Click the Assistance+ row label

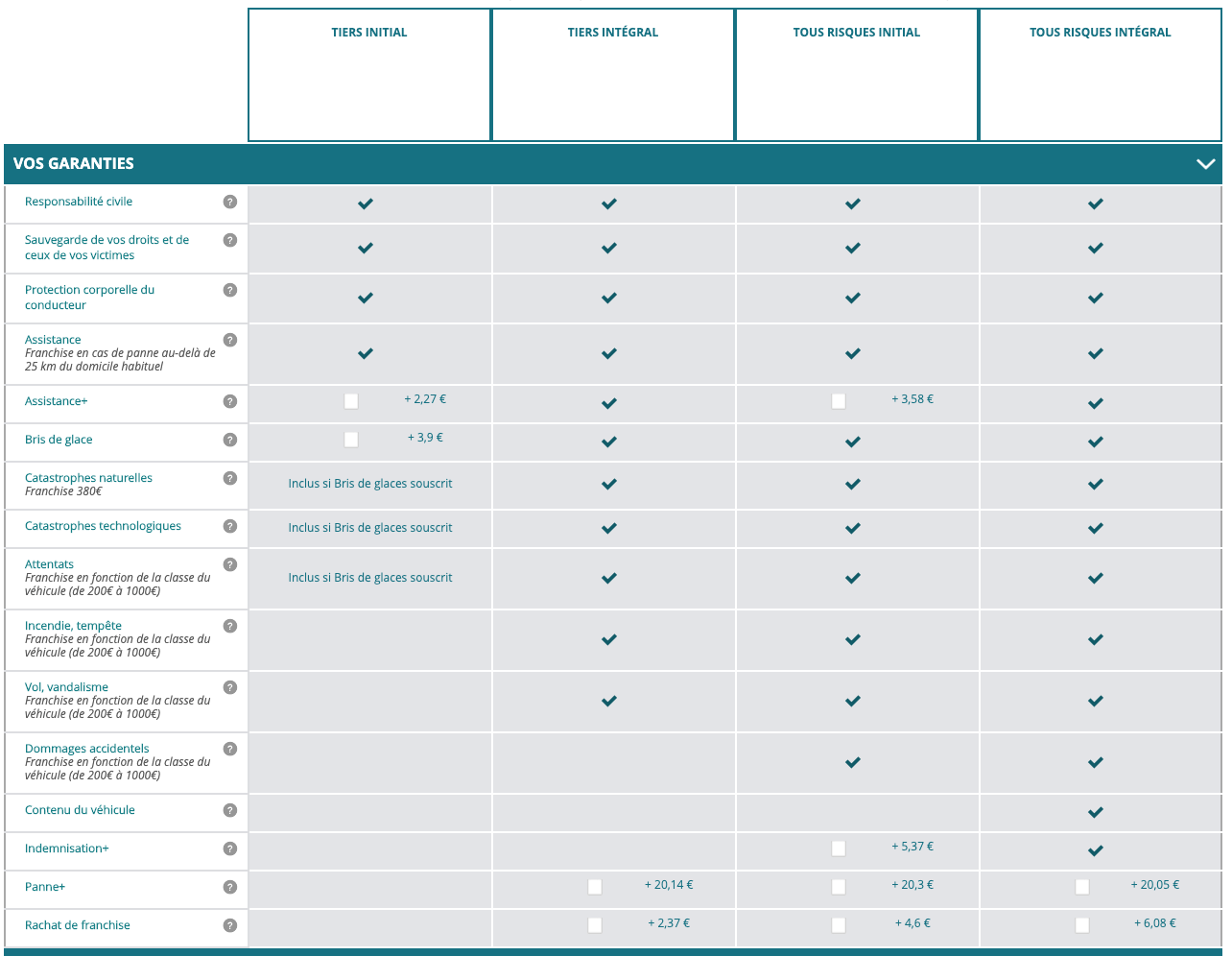(57, 401)
